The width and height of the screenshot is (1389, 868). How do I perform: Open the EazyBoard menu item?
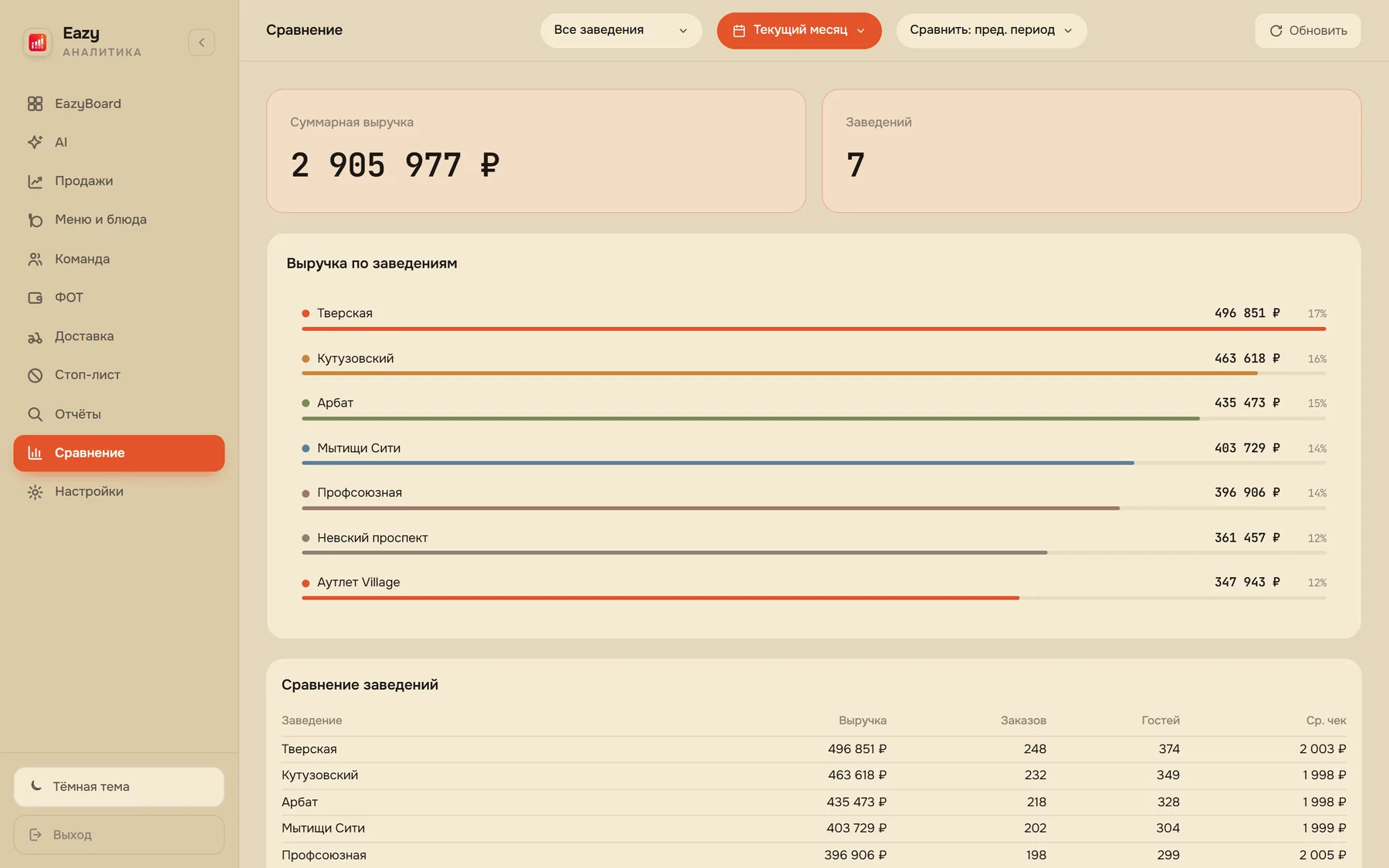click(x=119, y=103)
